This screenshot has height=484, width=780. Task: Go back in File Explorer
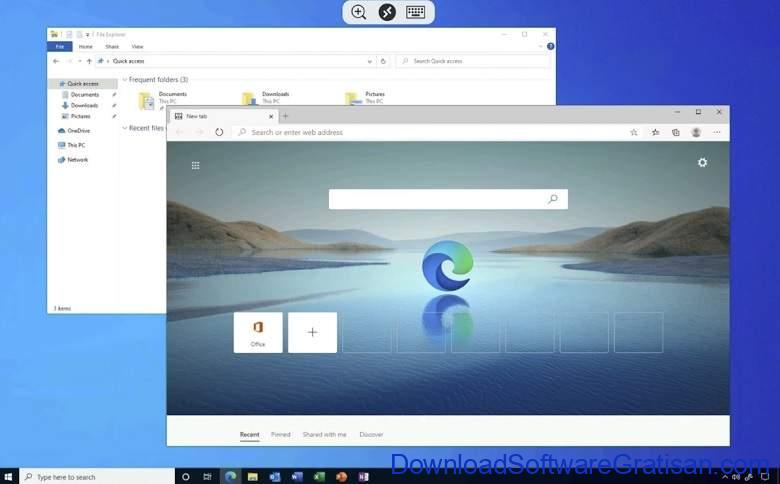click(x=56, y=61)
